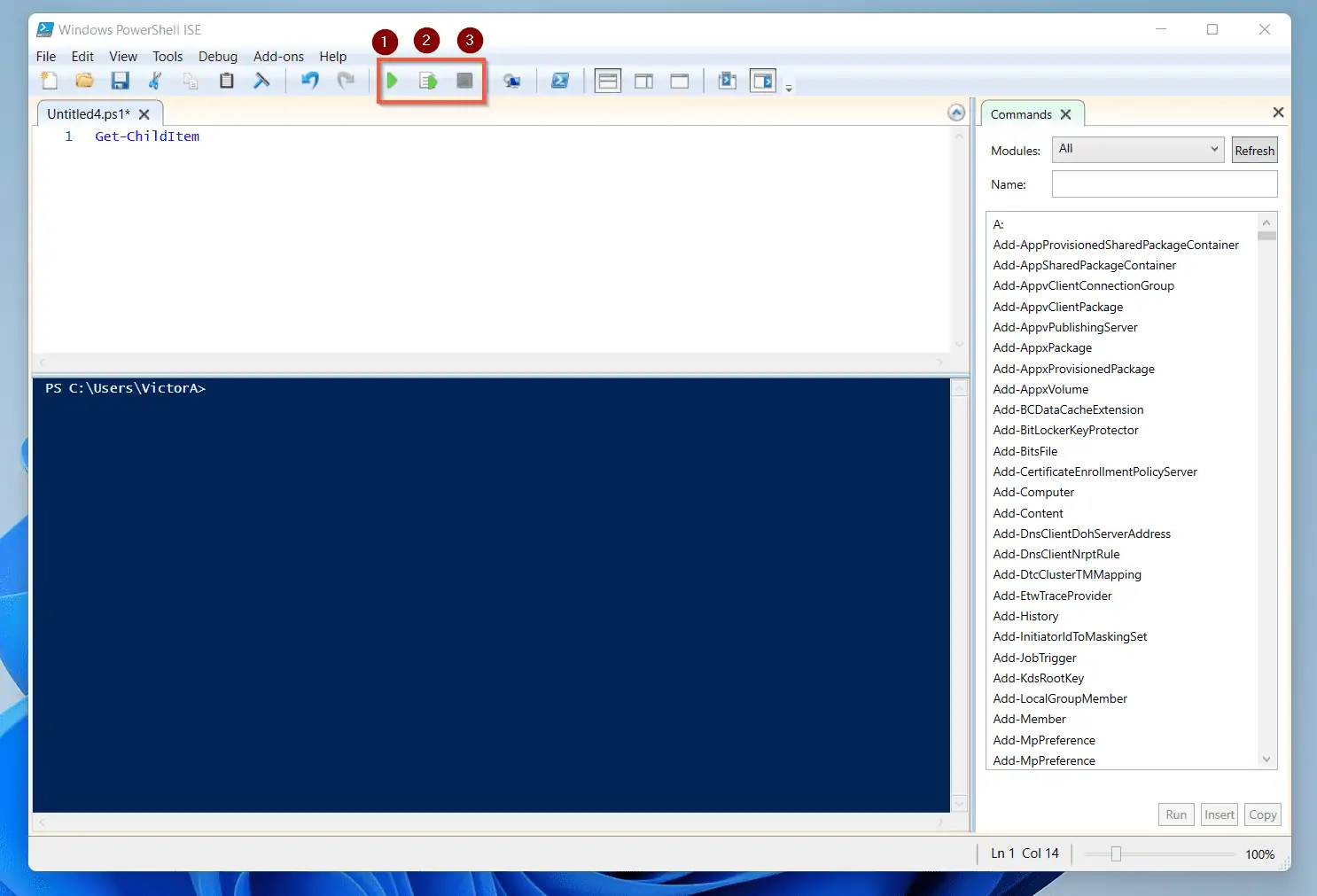The width and height of the screenshot is (1317, 896).
Task: Click the Run button in Commands pane
Action: coord(1176,814)
